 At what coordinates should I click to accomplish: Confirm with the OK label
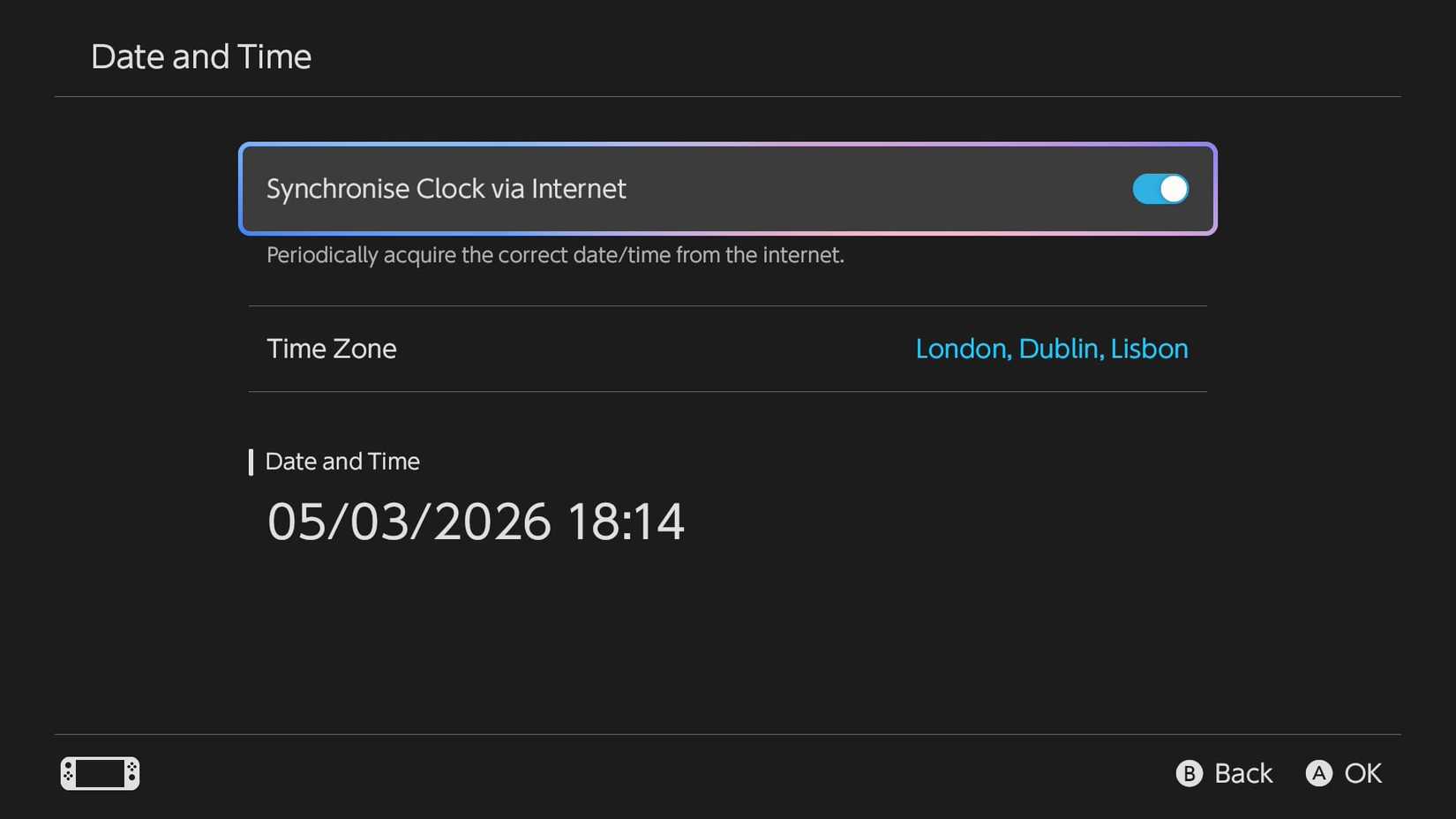pos(1362,773)
